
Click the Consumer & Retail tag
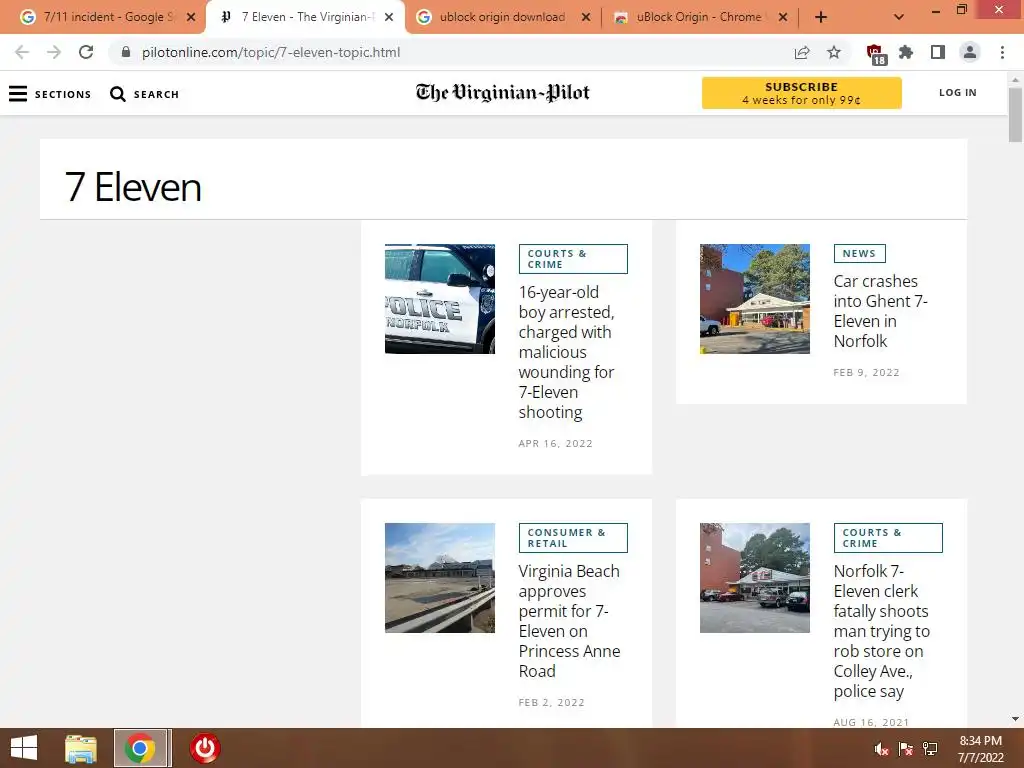pyautogui.click(x=573, y=537)
